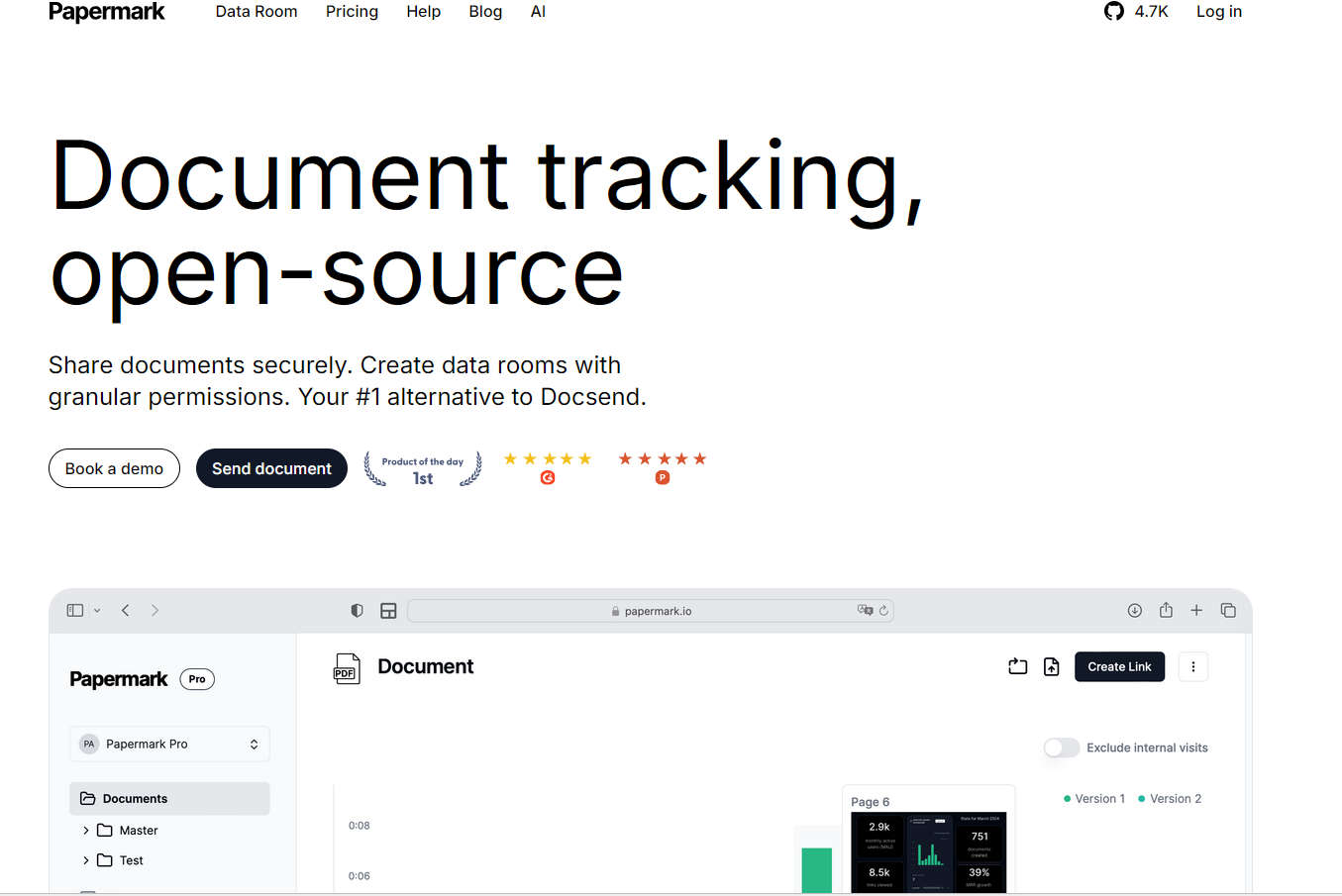
Task: Open the sidebar dropdown arrow next to sidebar icon
Action: point(97,611)
